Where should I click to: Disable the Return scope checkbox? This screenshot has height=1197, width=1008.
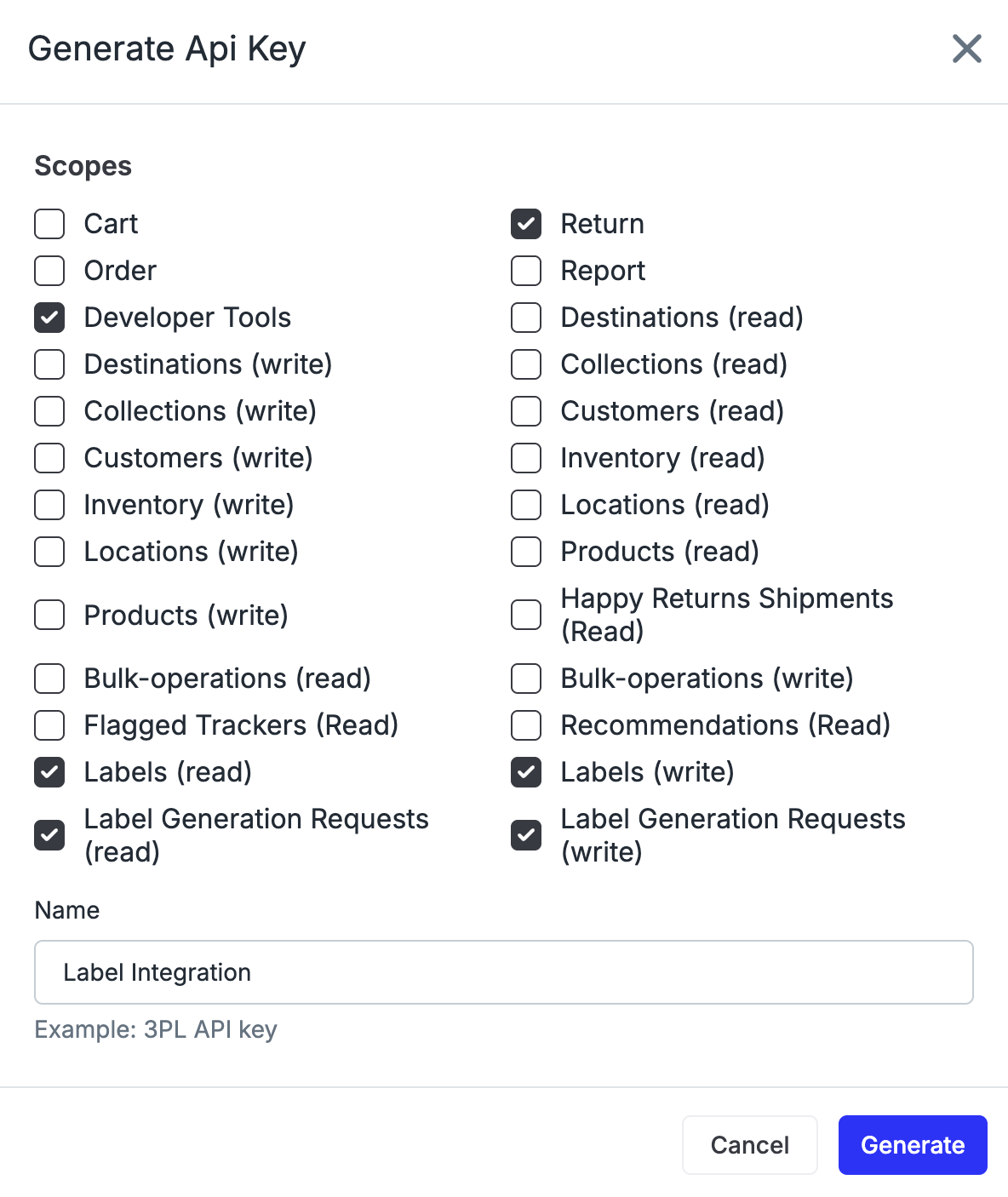pyautogui.click(x=526, y=224)
